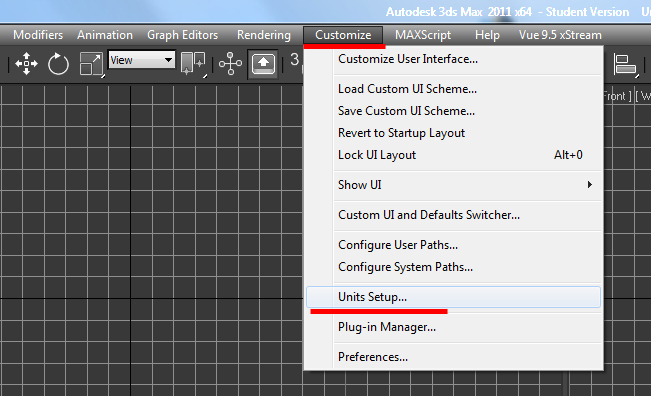The height and width of the screenshot is (396, 651).
Task: Choose Load Custom UI Scheme...
Action: pyautogui.click(x=453, y=89)
